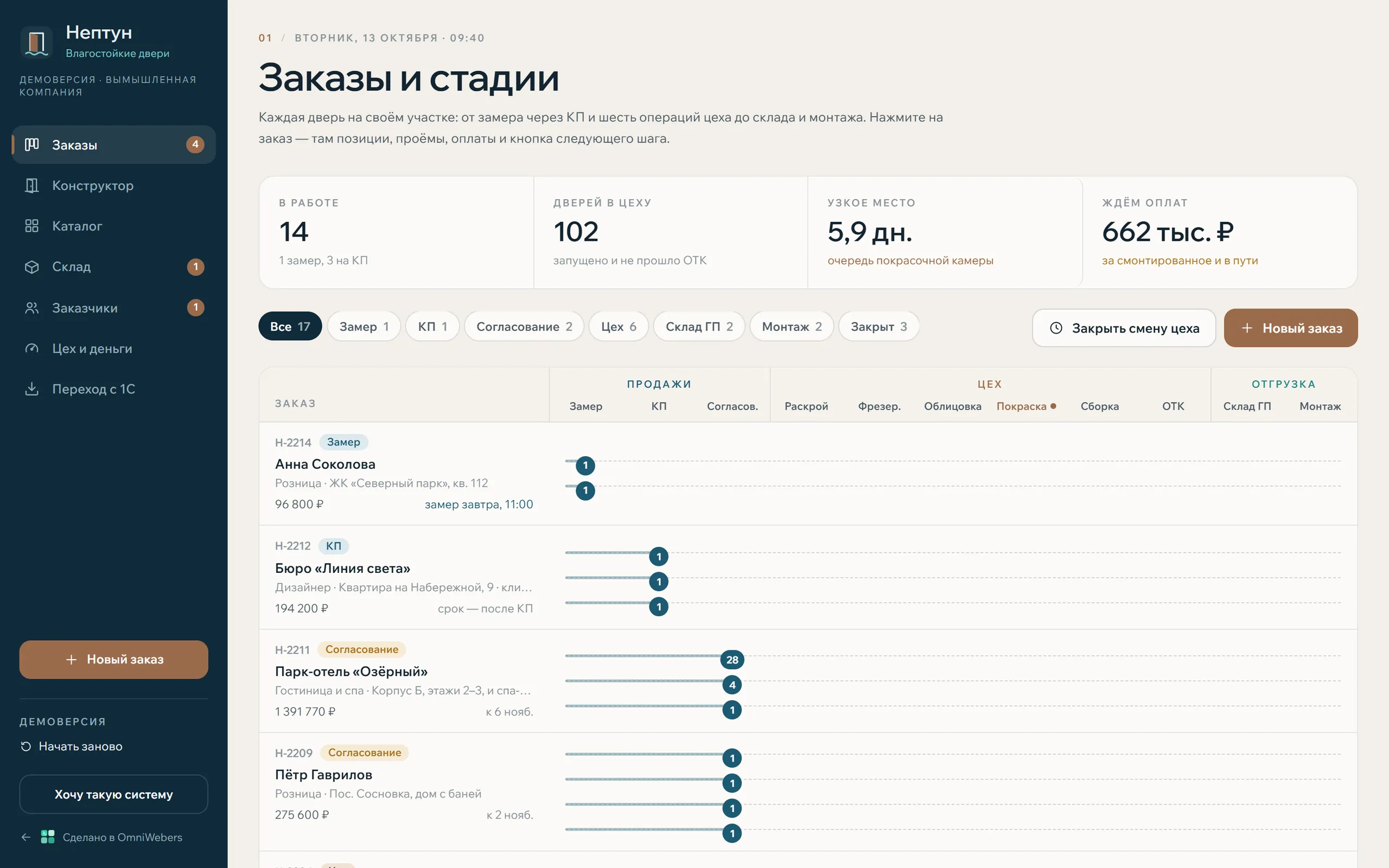The height and width of the screenshot is (868, 1389).
Task: Show all orders with Все 17 filter
Action: (x=290, y=326)
